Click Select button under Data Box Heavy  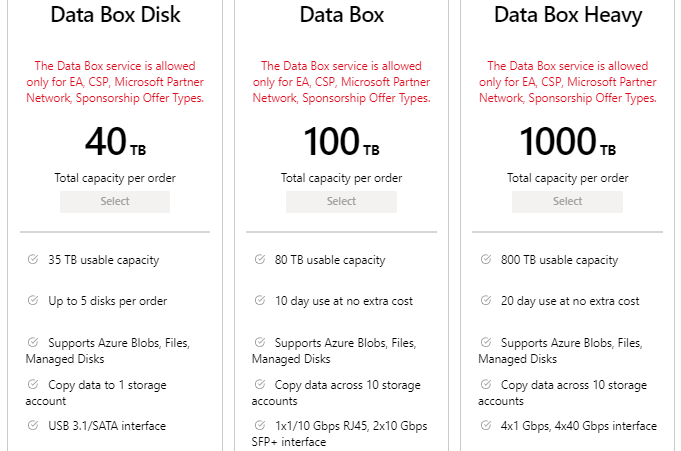[x=567, y=202]
